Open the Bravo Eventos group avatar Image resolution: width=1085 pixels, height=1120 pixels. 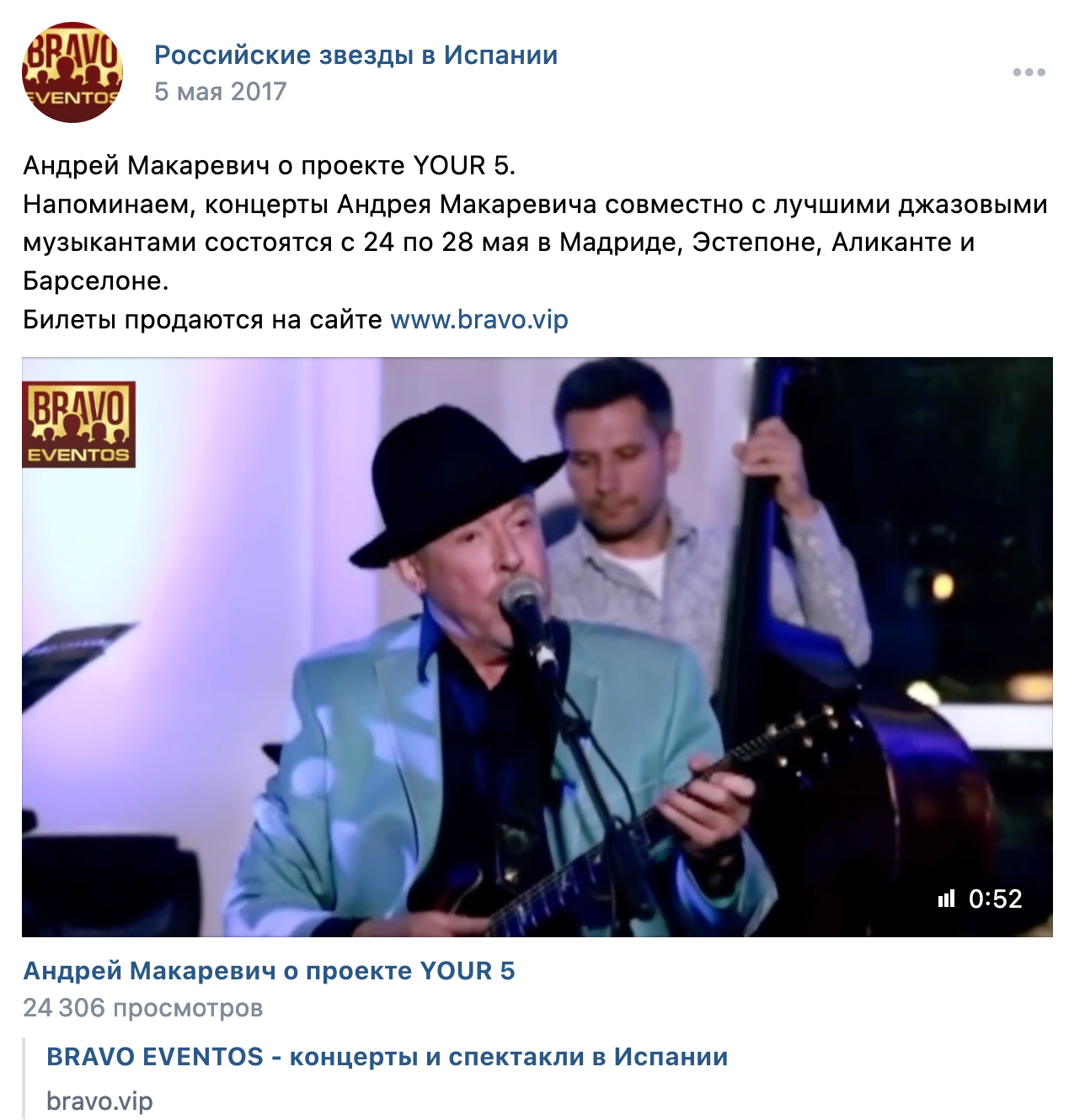coord(72,72)
